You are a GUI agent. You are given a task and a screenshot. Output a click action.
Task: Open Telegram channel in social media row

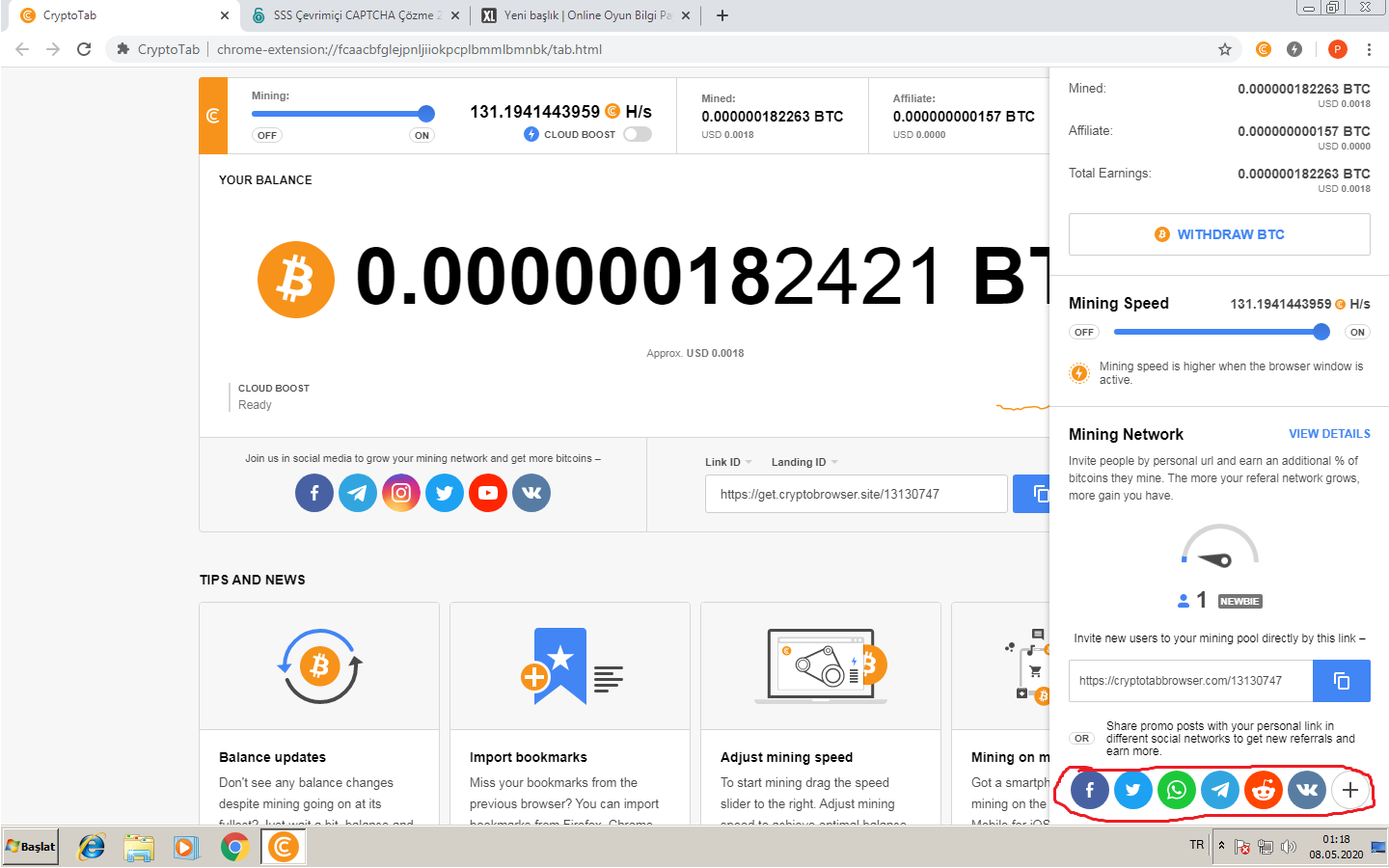tap(358, 493)
